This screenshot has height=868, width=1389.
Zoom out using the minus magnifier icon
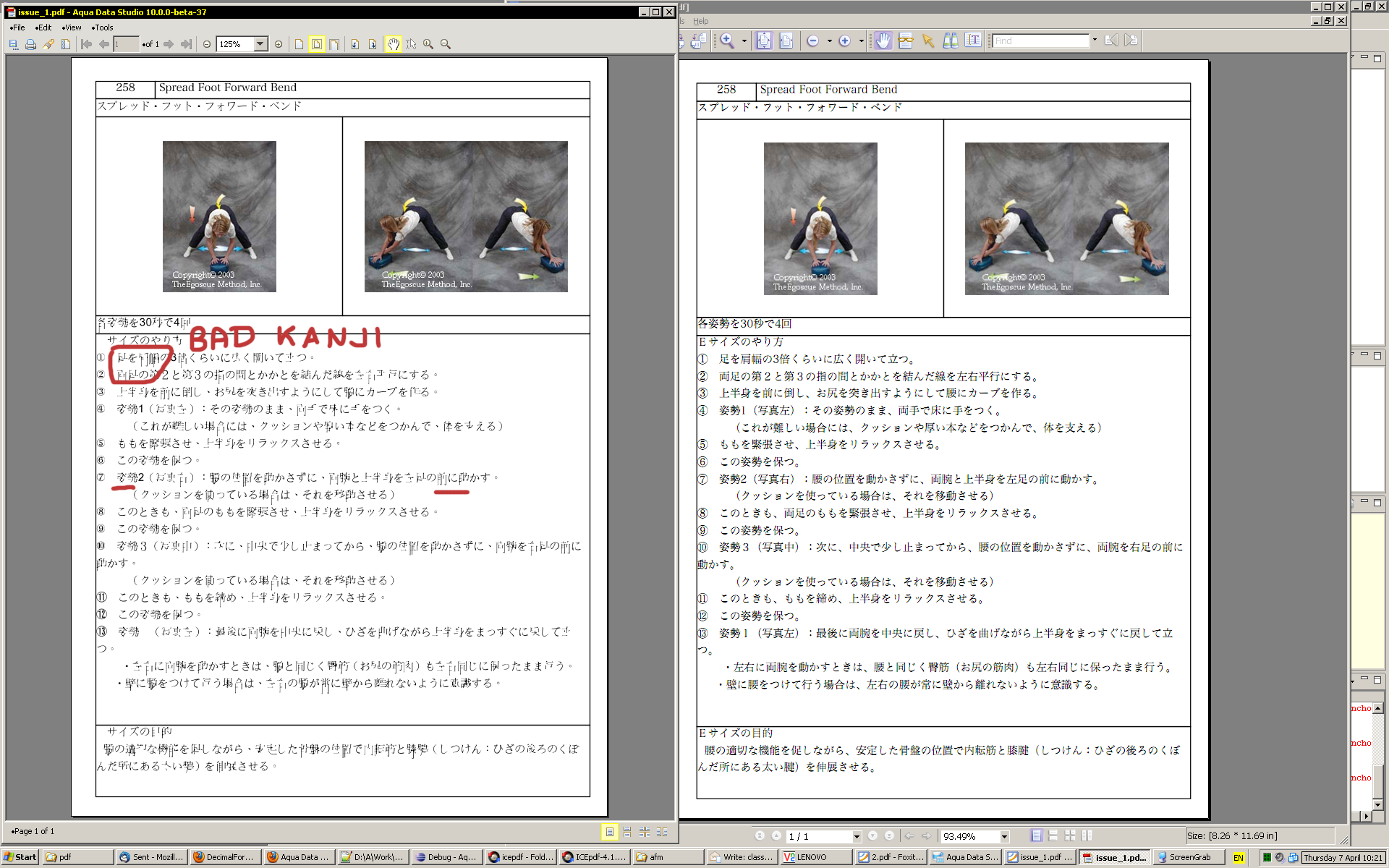point(445,44)
